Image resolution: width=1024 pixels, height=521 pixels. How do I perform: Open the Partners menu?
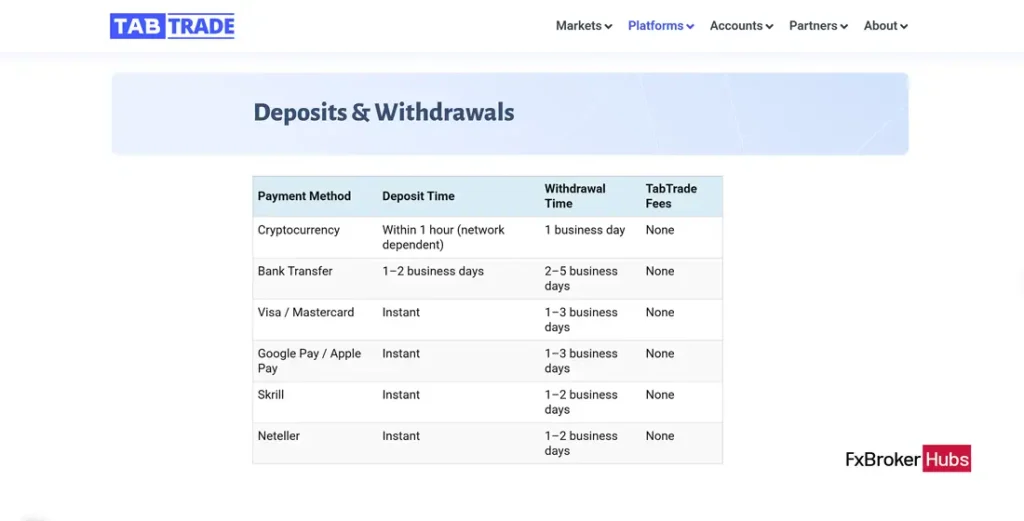[818, 26]
